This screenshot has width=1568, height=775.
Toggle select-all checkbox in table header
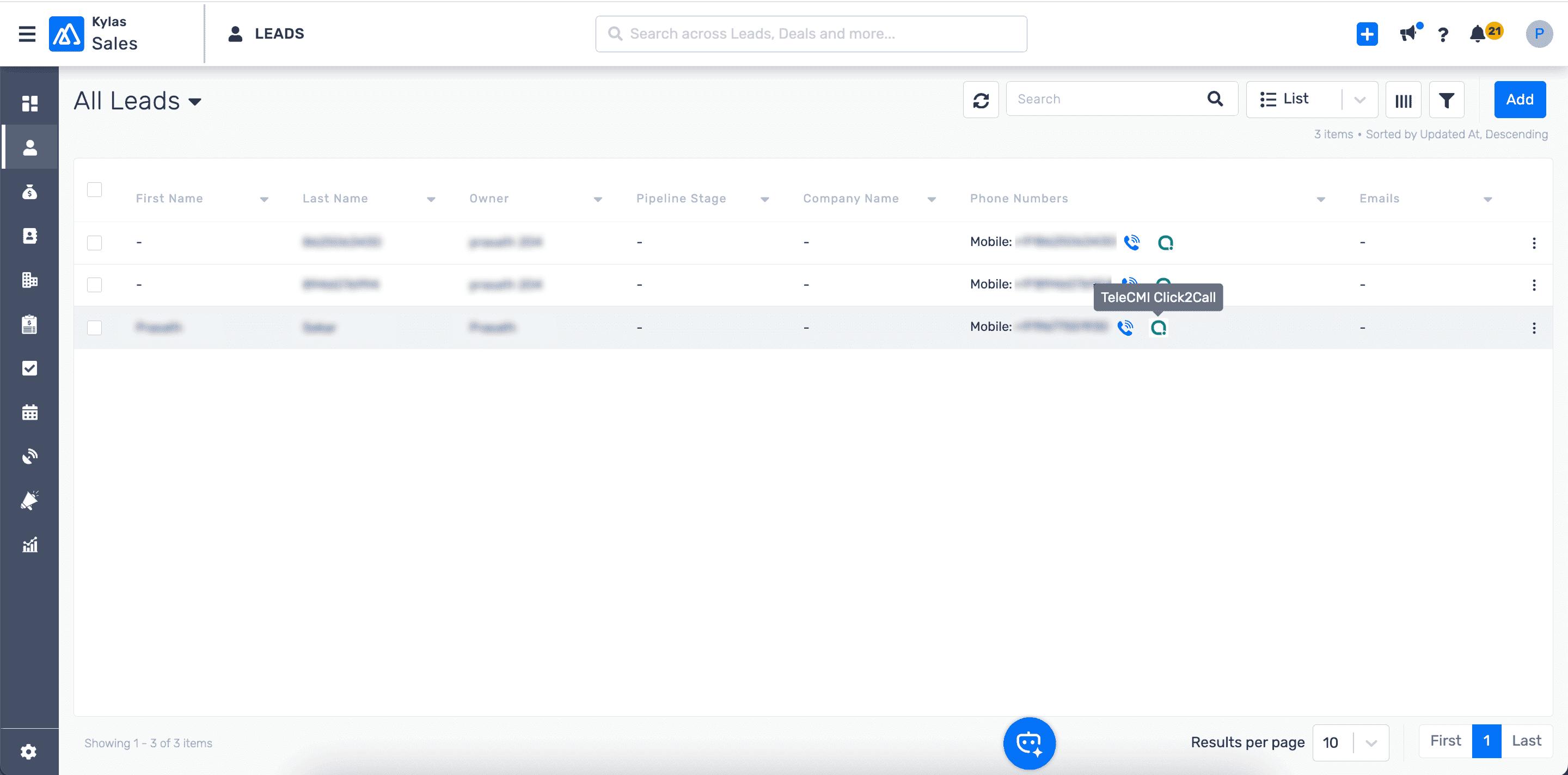94,190
